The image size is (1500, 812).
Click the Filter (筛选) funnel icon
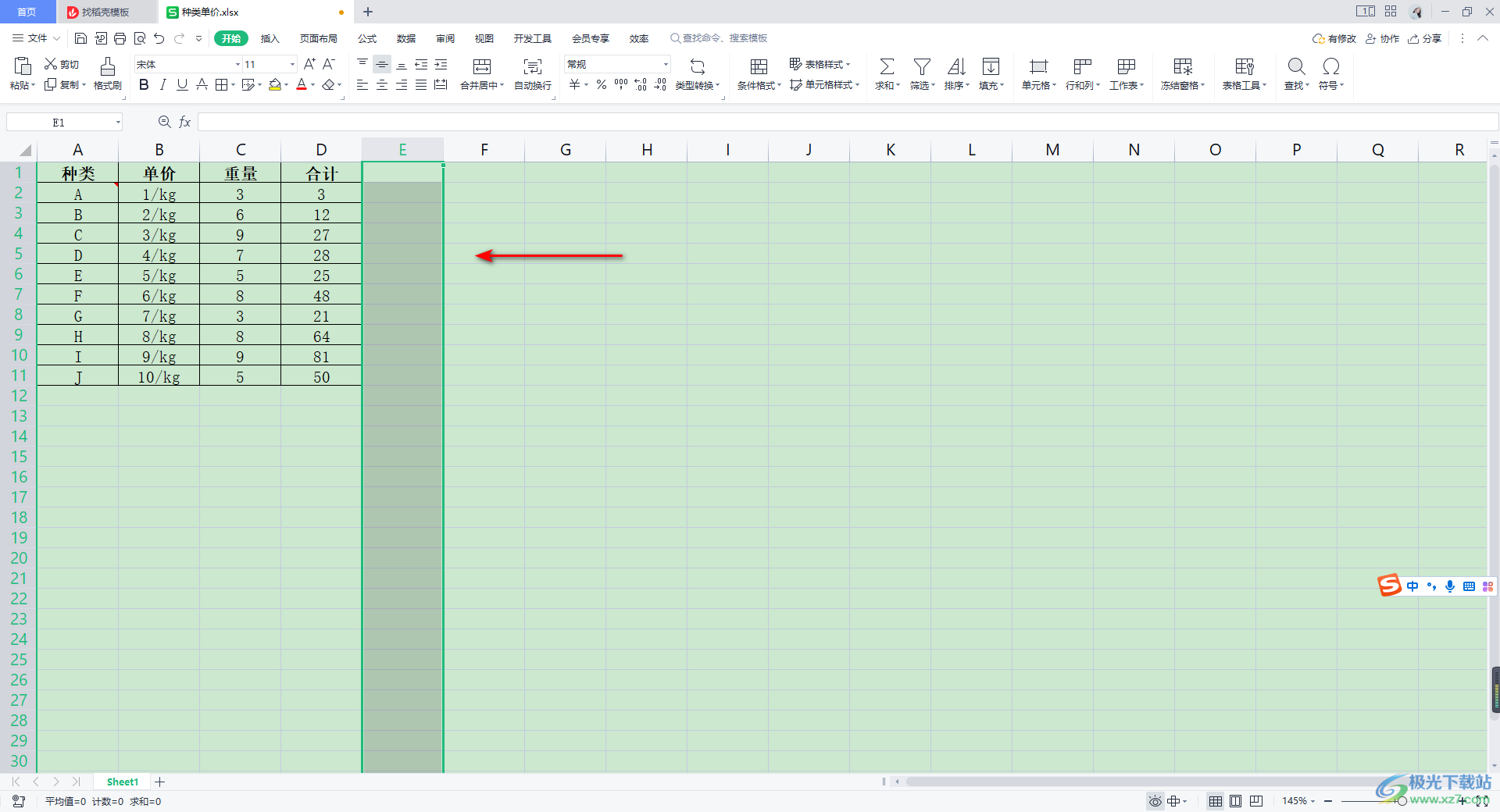(922, 66)
